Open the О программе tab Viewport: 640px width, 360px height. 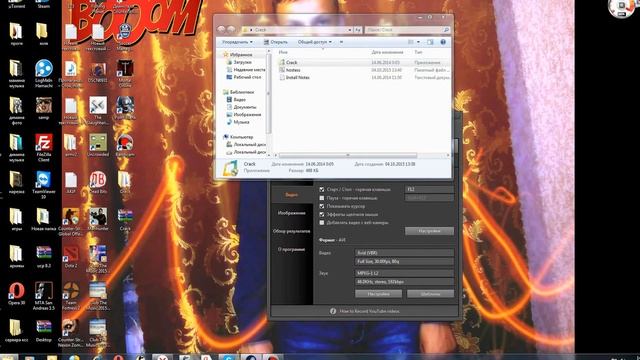[x=291, y=249]
